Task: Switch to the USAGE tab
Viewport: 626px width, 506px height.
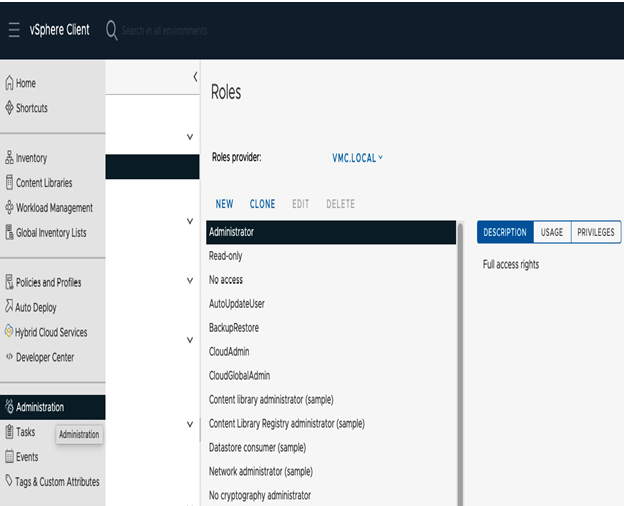Action: tap(552, 232)
